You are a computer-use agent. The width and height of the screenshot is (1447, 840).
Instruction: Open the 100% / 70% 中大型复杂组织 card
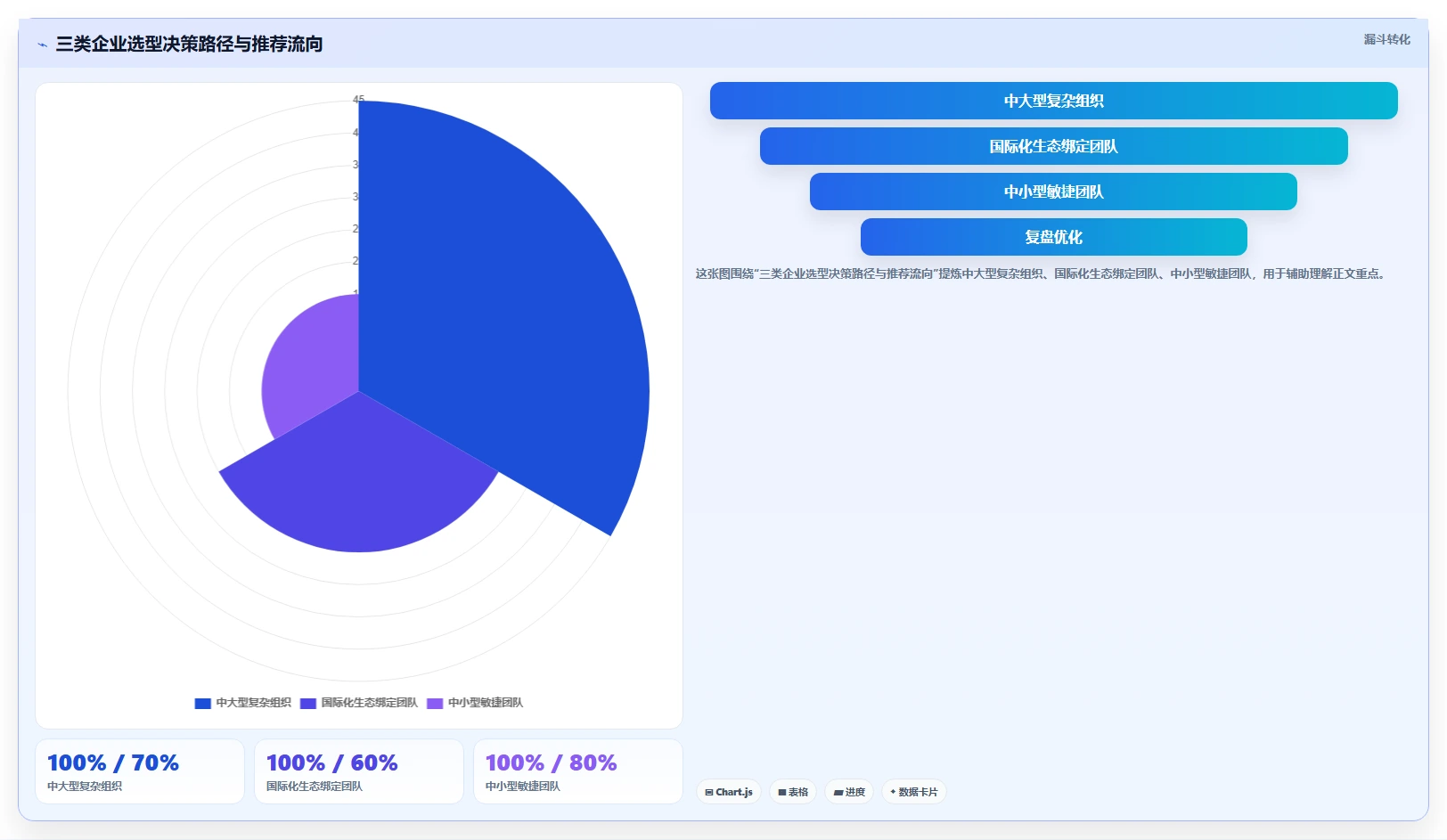[140, 771]
